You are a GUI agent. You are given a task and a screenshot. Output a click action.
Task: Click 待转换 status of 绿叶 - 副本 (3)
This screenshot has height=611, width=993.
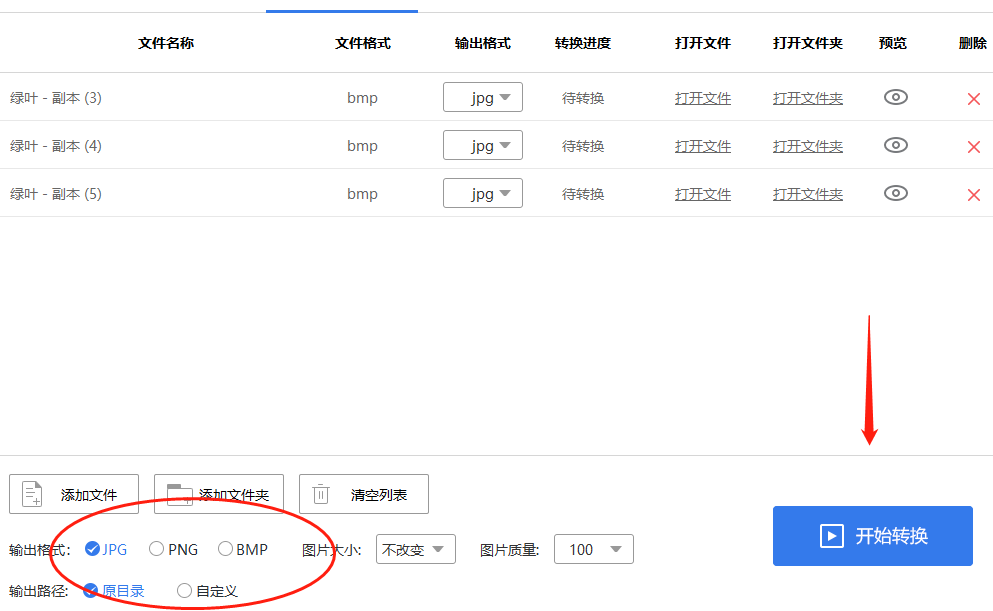tap(583, 98)
